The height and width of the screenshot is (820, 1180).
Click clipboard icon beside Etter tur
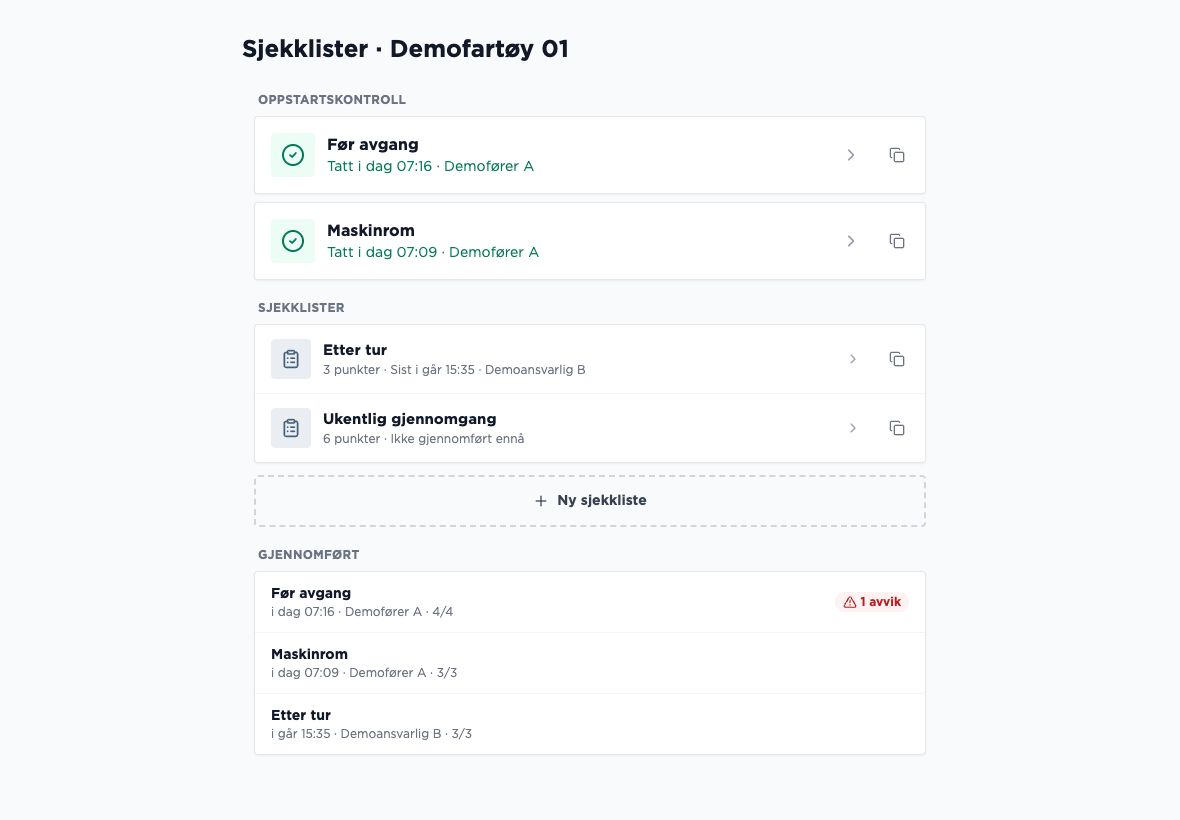[290, 359]
